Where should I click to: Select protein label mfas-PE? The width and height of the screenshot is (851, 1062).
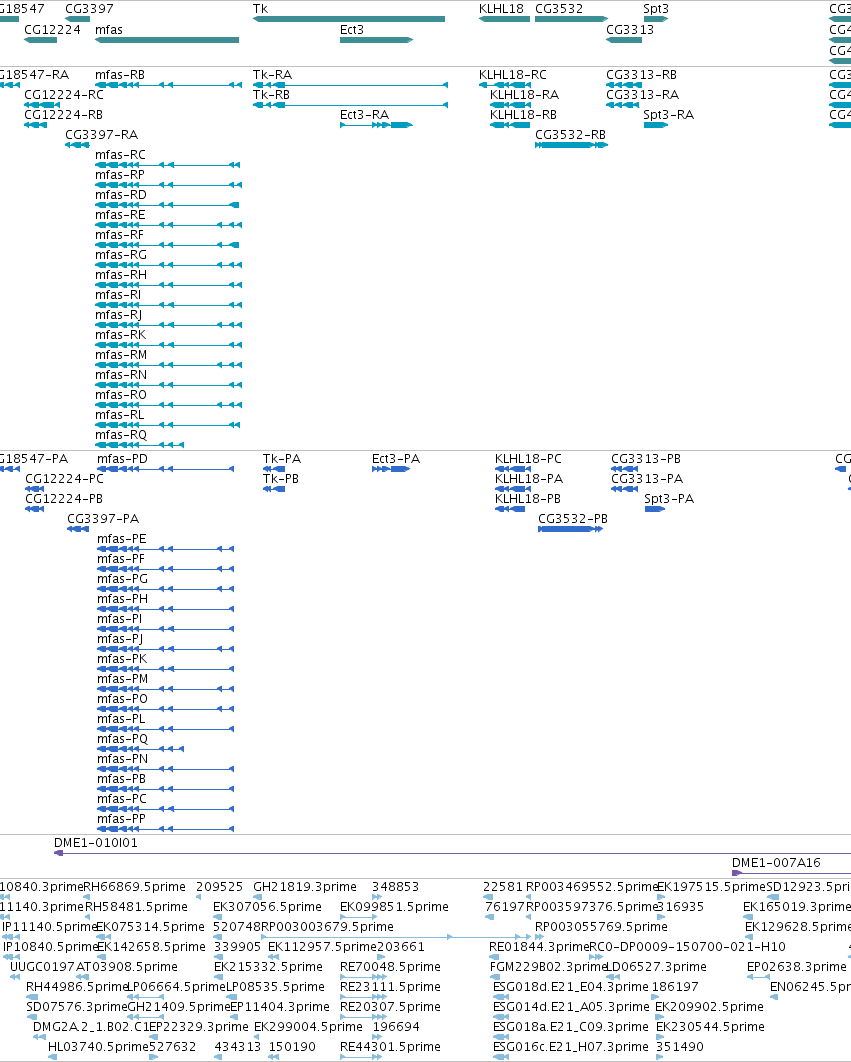click(x=121, y=538)
